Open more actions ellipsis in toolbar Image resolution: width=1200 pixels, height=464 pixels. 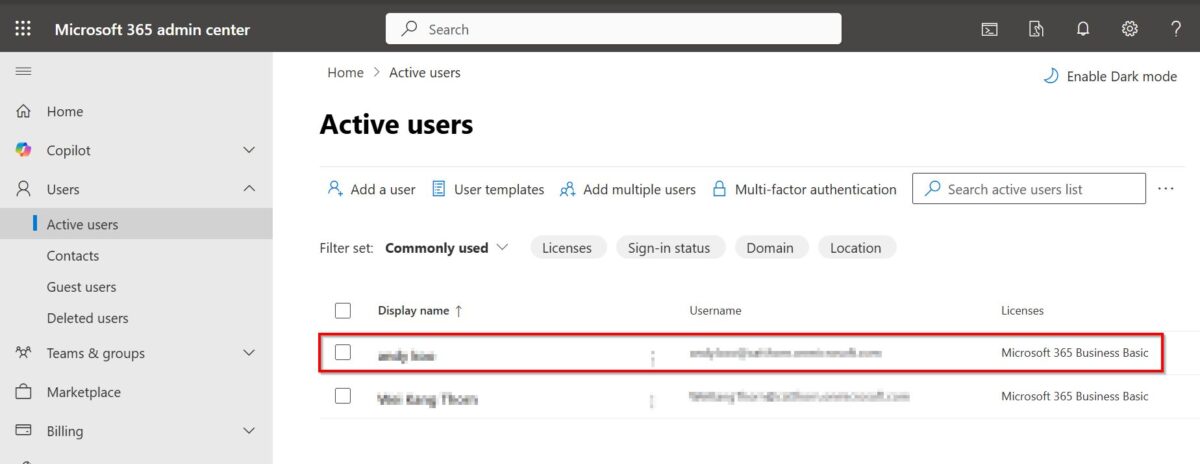pos(1165,188)
